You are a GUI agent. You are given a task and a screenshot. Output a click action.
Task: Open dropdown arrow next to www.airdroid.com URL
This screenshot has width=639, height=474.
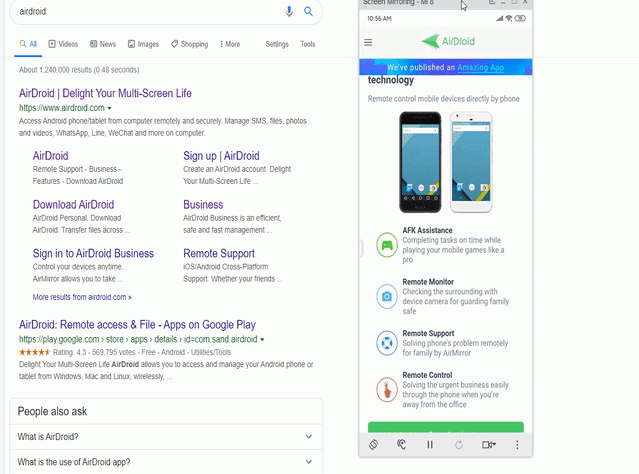click(x=109, y=108)
